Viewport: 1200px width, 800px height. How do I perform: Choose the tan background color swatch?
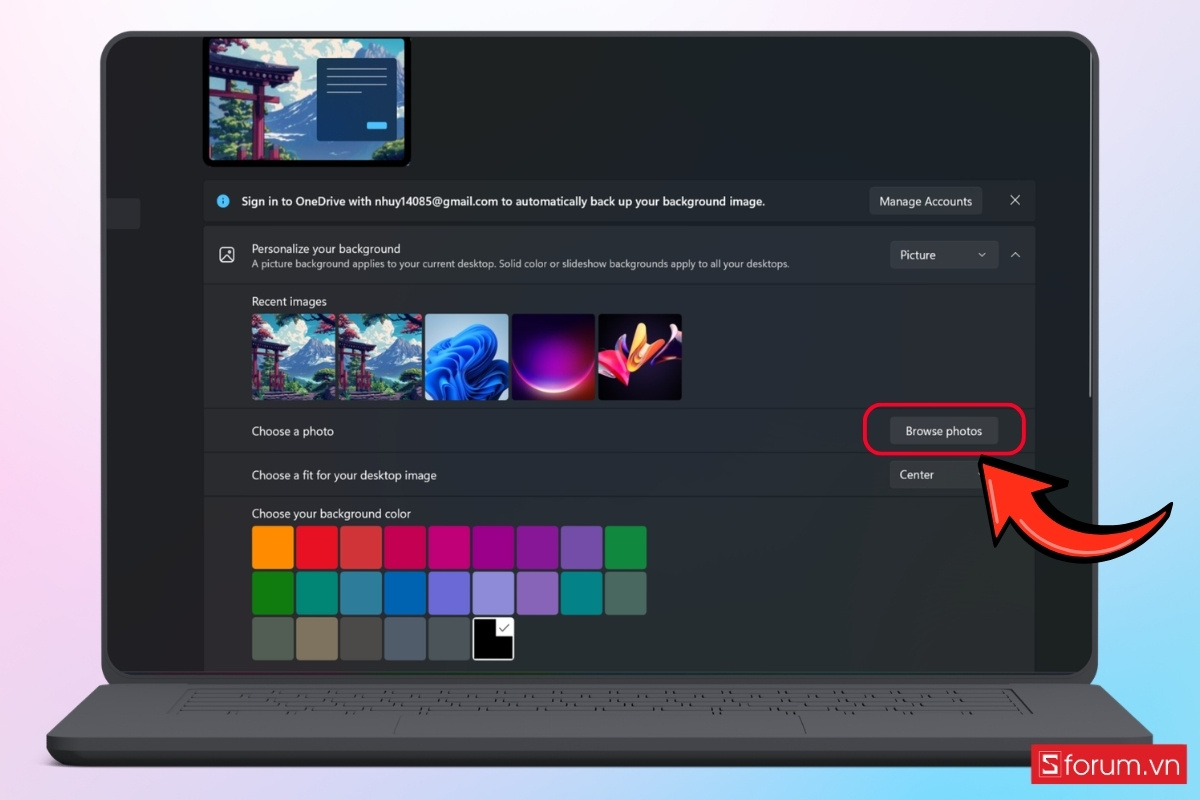317,638
